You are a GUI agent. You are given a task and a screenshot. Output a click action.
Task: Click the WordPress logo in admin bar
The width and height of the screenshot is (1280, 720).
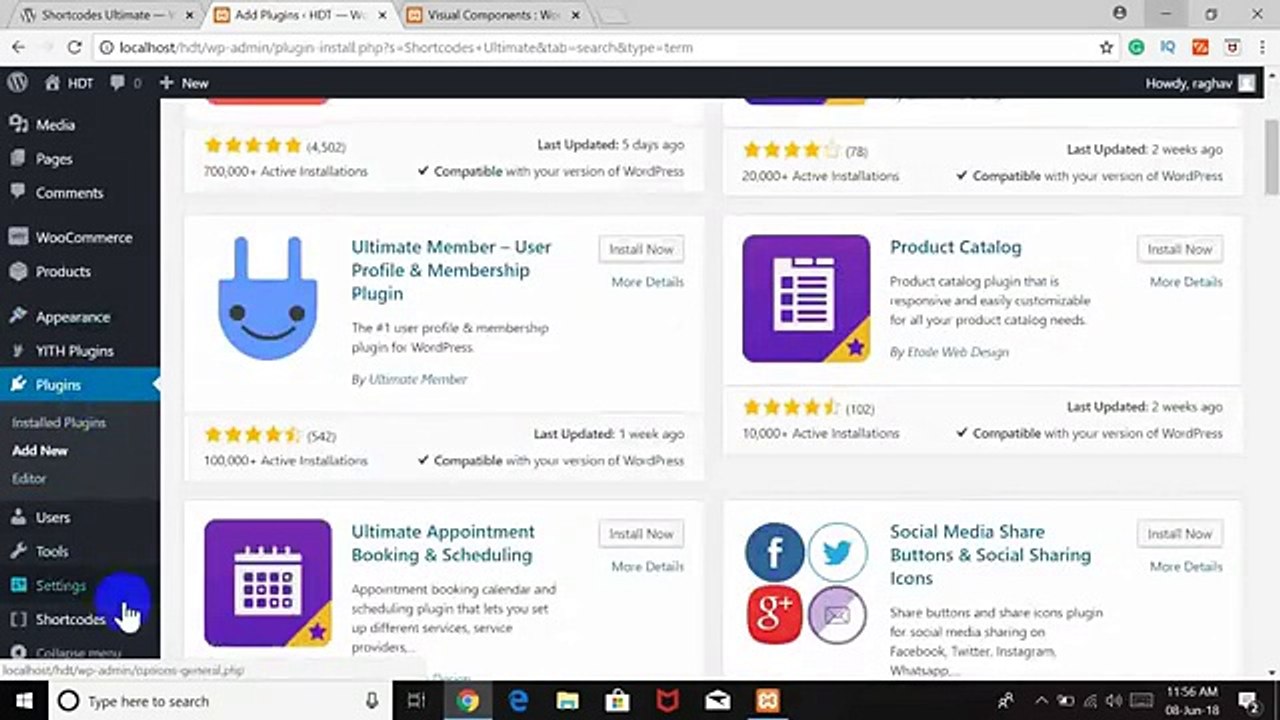click(17, 83)
